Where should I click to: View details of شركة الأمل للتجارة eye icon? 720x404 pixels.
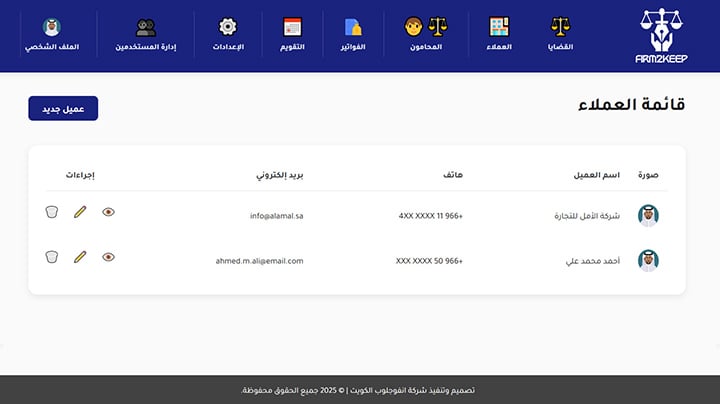point(108,212)
